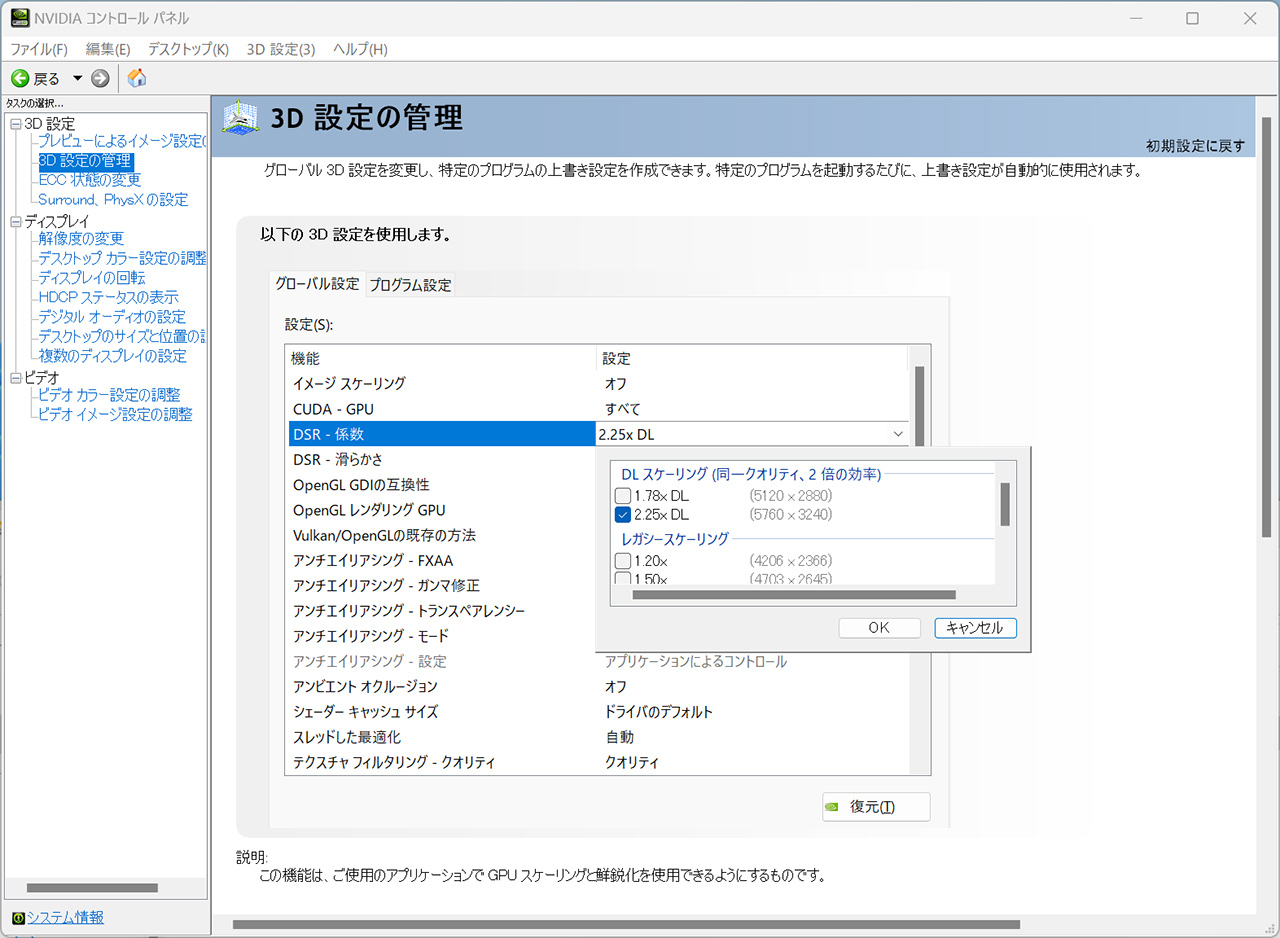Select the アンチエイリアシング - トランスペアレンシー row

click(440, 611)
